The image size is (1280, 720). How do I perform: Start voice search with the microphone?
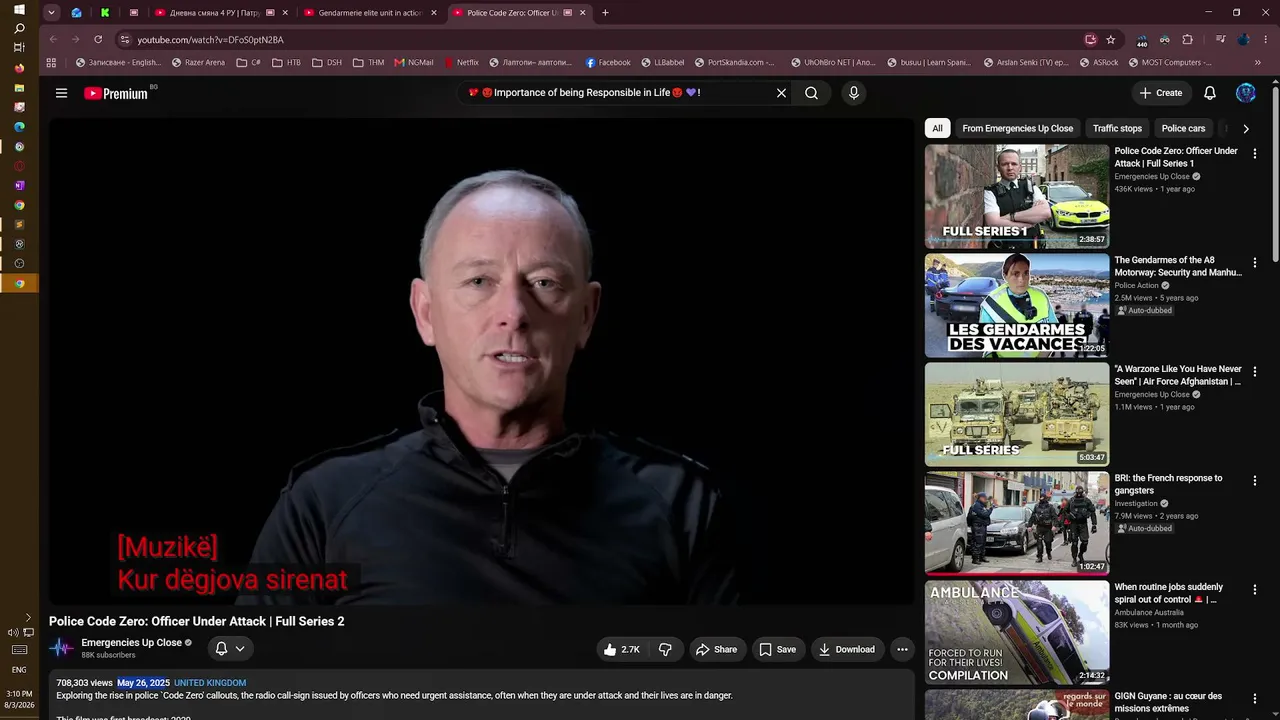point(853,93)
